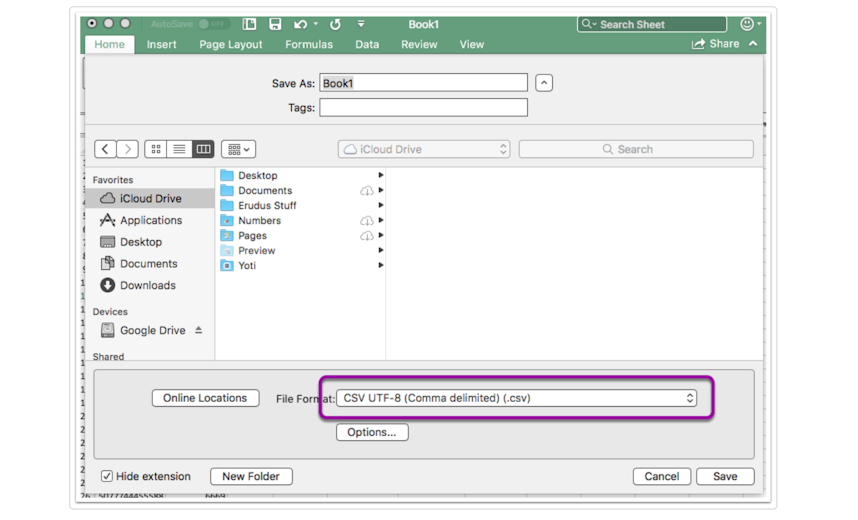Screen dimensions: 858x520
Task: Select the Erudus Stuff folder
Action: 302,205
